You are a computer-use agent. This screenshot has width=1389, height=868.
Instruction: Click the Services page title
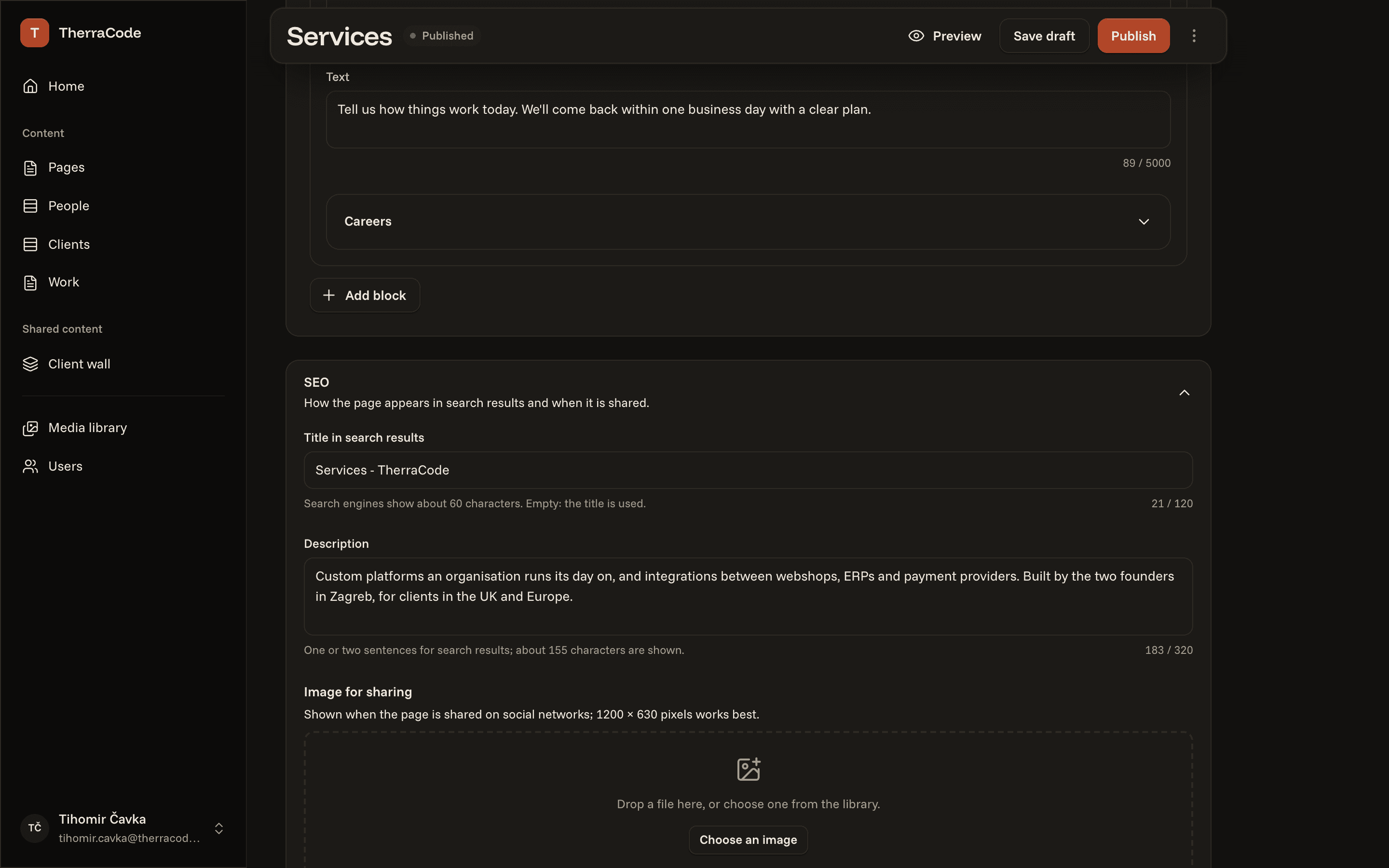coord(339,36)
